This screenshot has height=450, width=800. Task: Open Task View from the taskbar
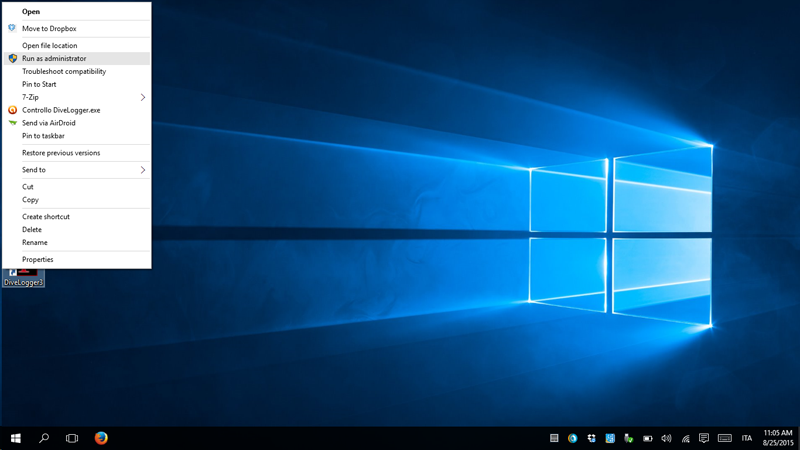pyautogui.click(x=72, y=438)
